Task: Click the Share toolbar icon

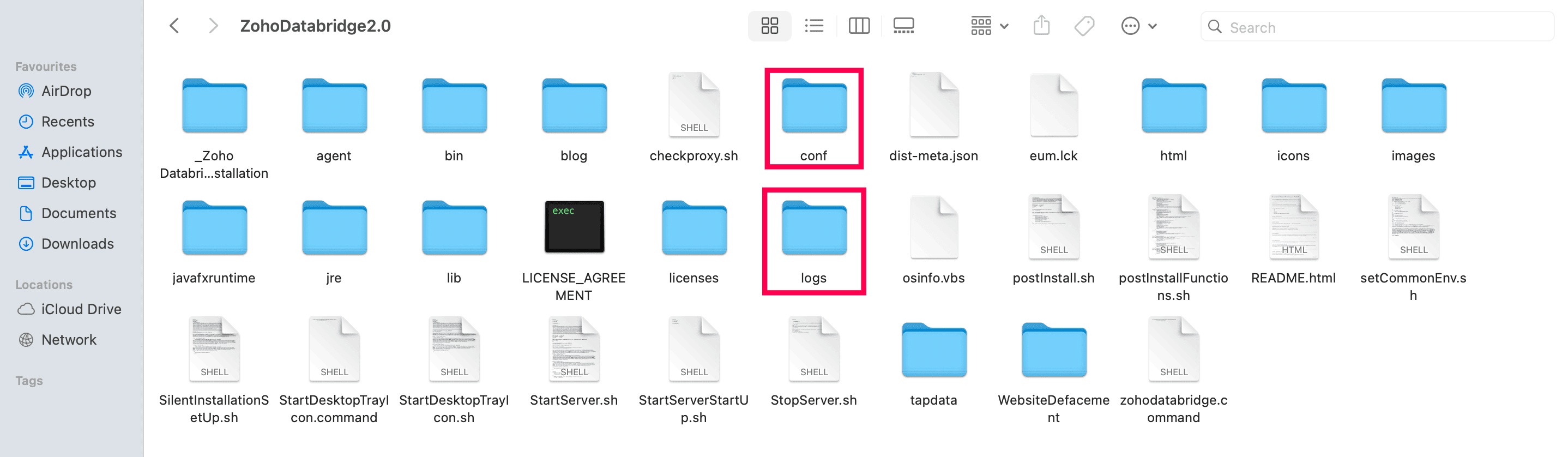Action: 1041,26
